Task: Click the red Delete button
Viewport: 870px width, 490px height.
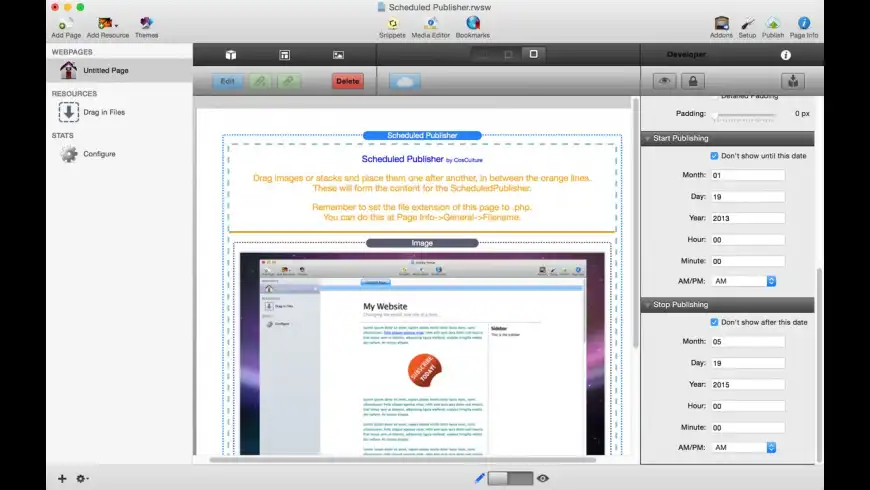Action: click(348, 81)
